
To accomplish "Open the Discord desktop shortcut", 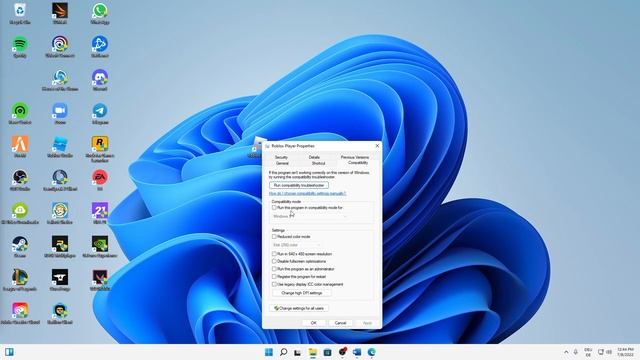I will [x=100, y=77].
